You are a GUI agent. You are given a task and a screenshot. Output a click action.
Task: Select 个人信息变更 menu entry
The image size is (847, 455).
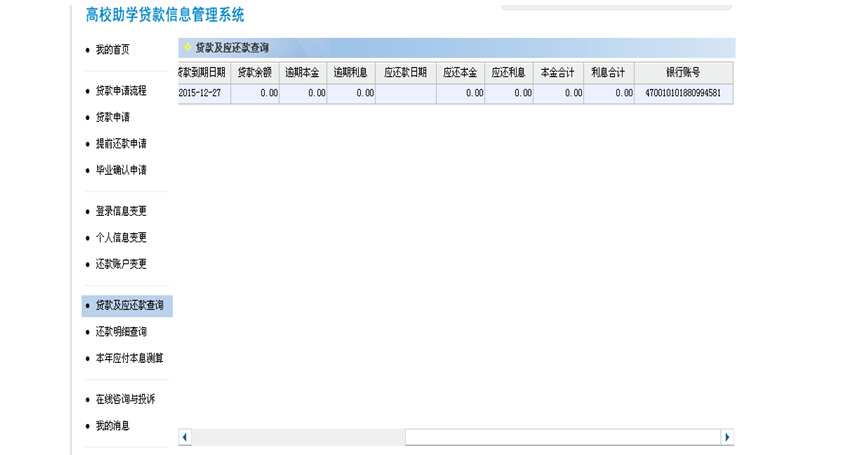pyautogui.click(x=121, y=238)
